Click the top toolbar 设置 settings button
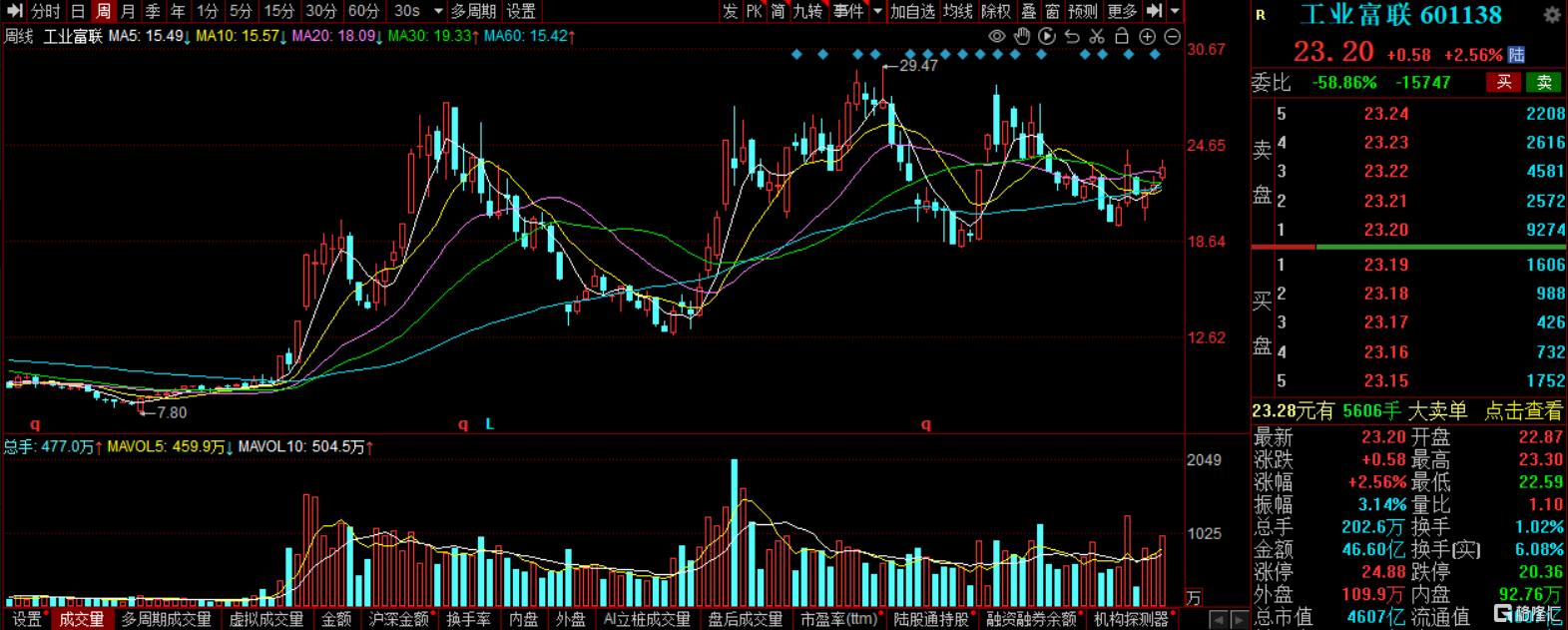1568x630 pixels. pyautogui.click(x=521, y=11)
